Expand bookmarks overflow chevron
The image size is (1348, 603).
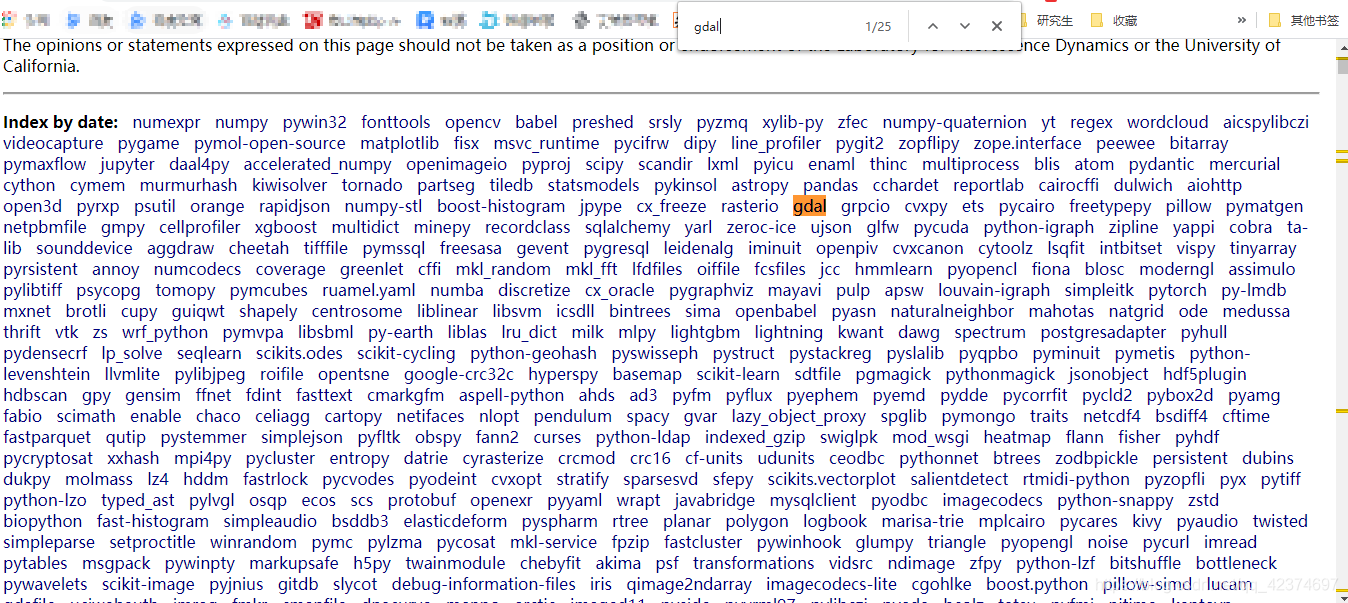coord(1241,20)
